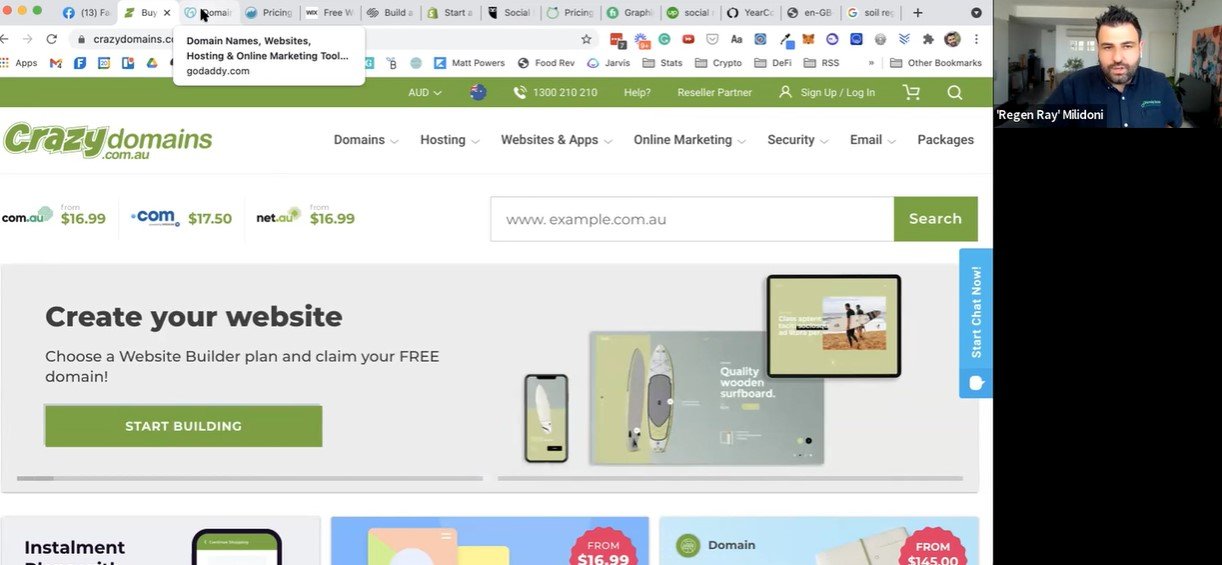Open a new browser tab with plus
This screenshot has height=565, width=1222.
pos(918,13)
